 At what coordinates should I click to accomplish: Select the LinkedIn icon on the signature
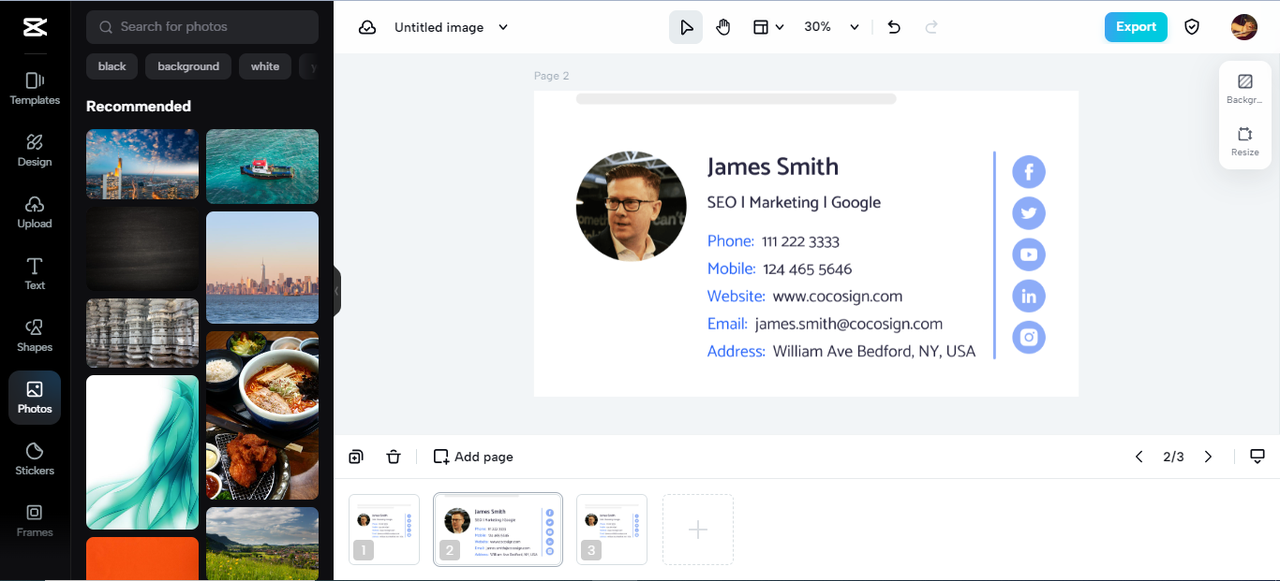click(1028, 296)
